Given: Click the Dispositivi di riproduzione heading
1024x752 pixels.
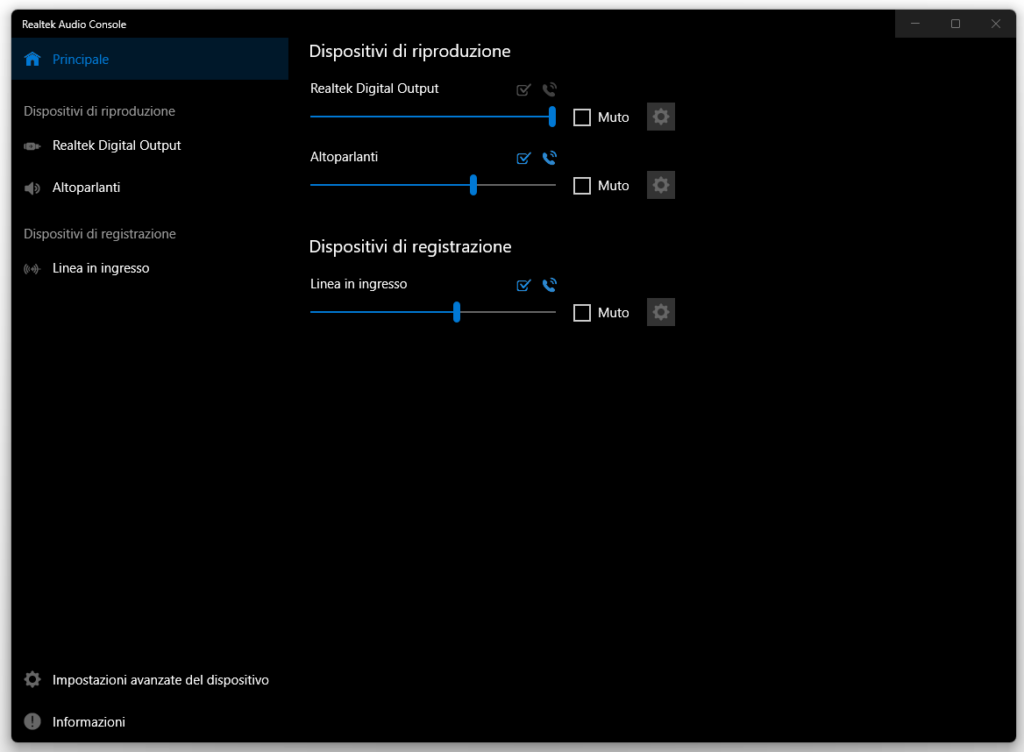Looking at the screenshot, I should tap(409, 51).
